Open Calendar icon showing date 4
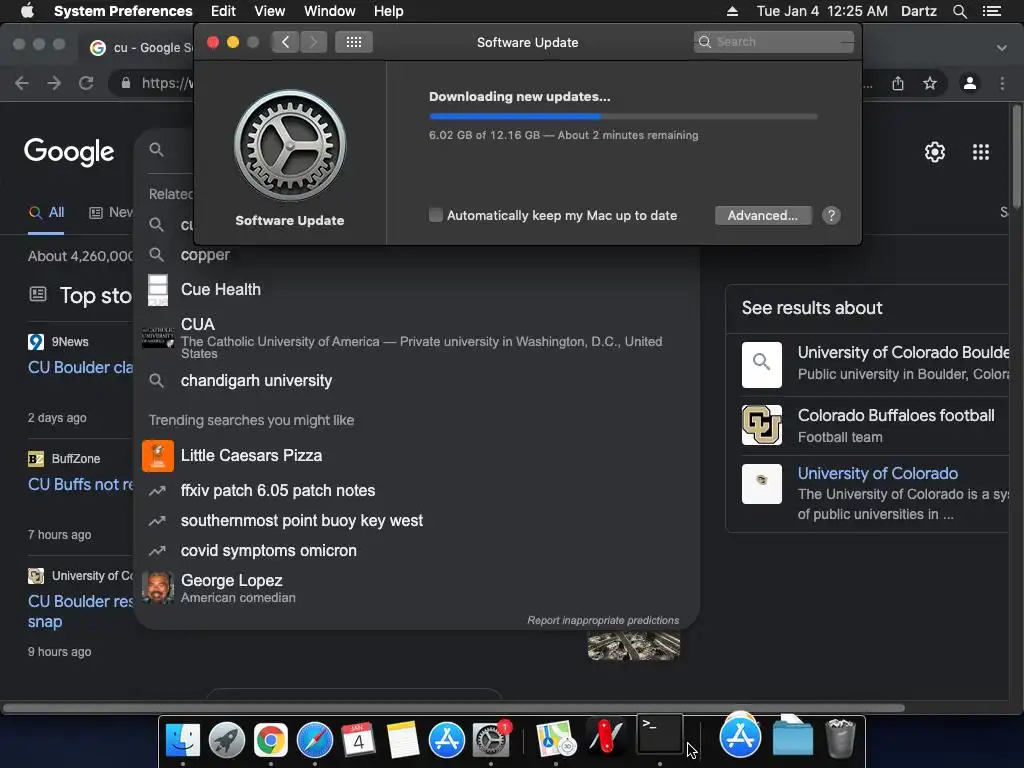 click(x=359, y=740)
